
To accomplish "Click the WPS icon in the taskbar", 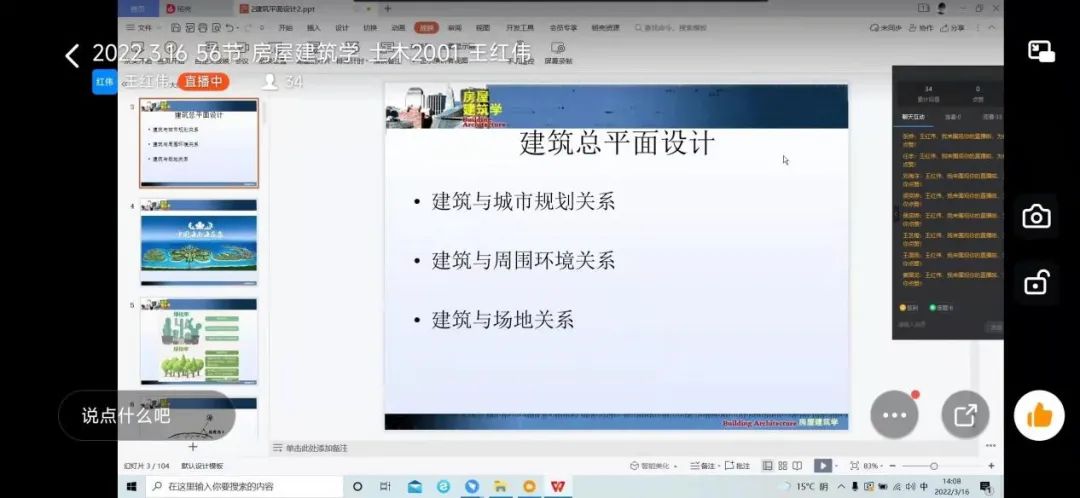I will 556,486.
